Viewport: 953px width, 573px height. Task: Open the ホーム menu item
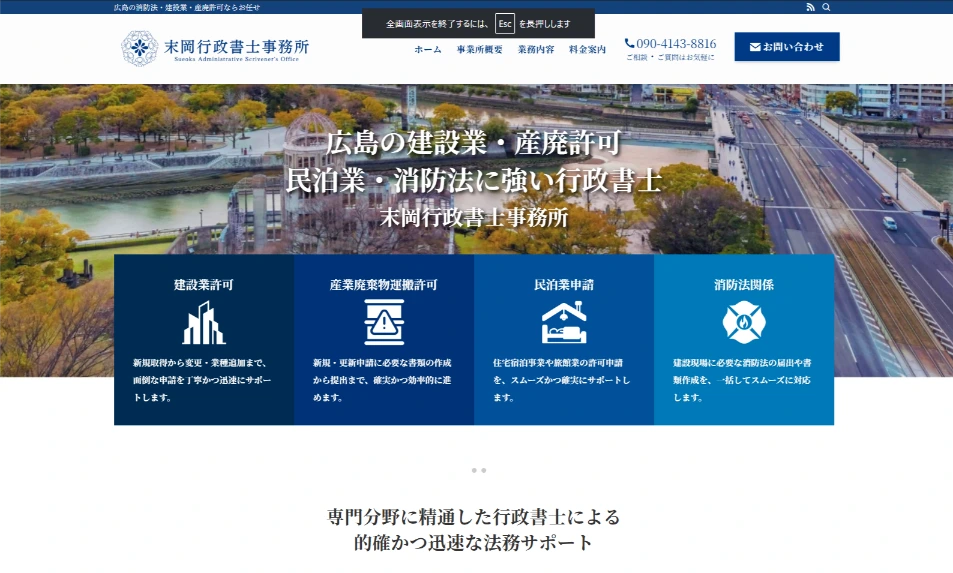click(x=428, y=49)
